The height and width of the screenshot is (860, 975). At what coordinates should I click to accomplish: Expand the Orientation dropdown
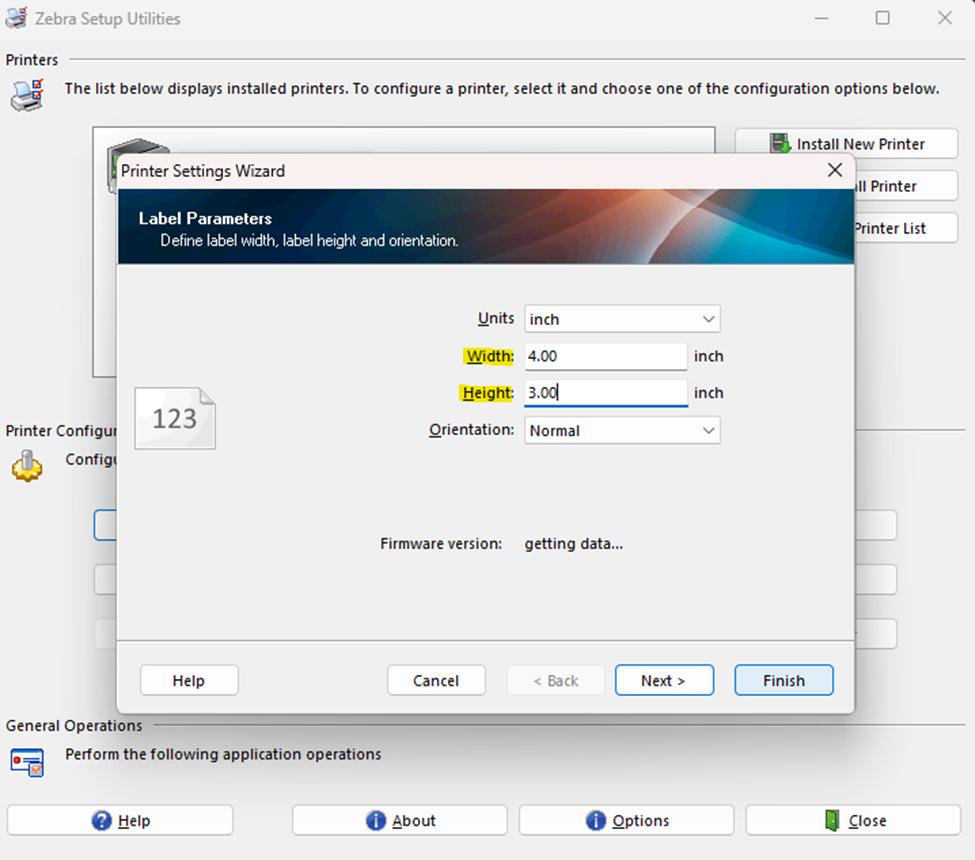point(622,431)
